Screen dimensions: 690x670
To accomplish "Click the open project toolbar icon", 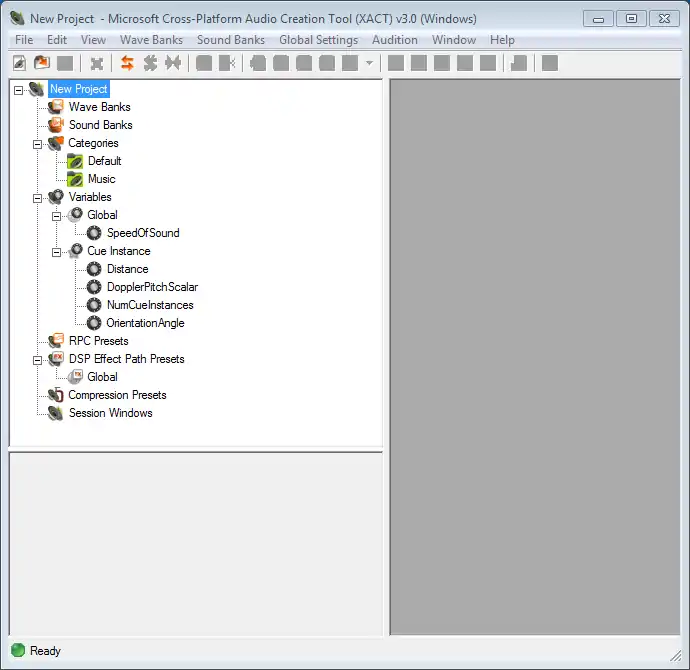I will (42, 63).
